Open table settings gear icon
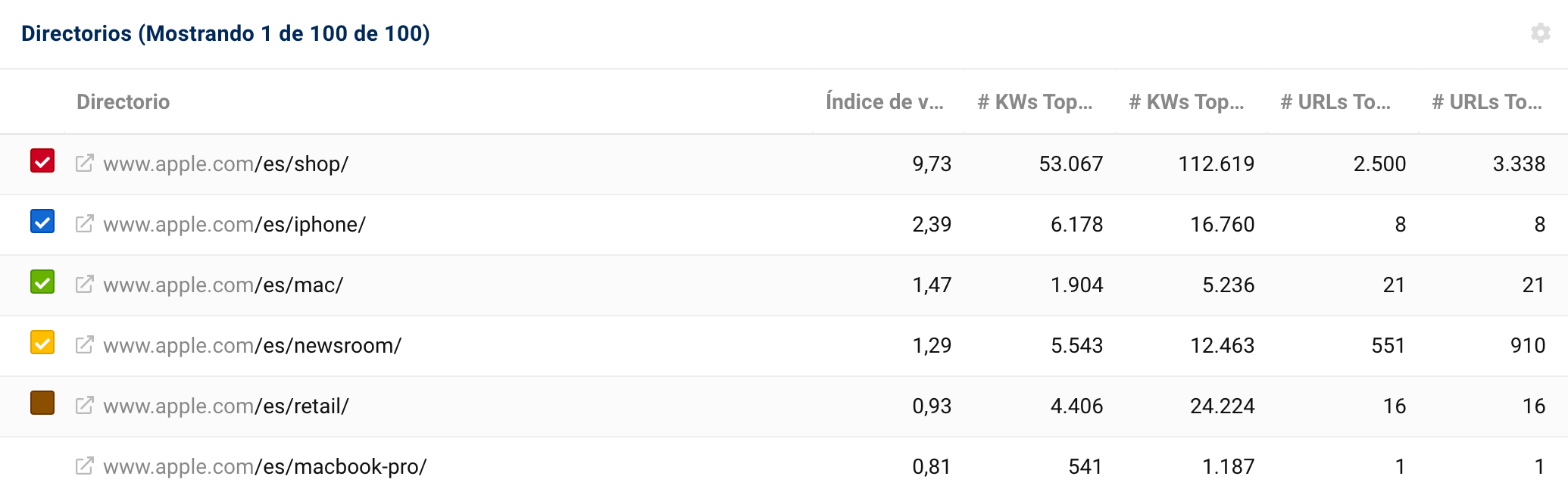 [x=1540, y=33]
